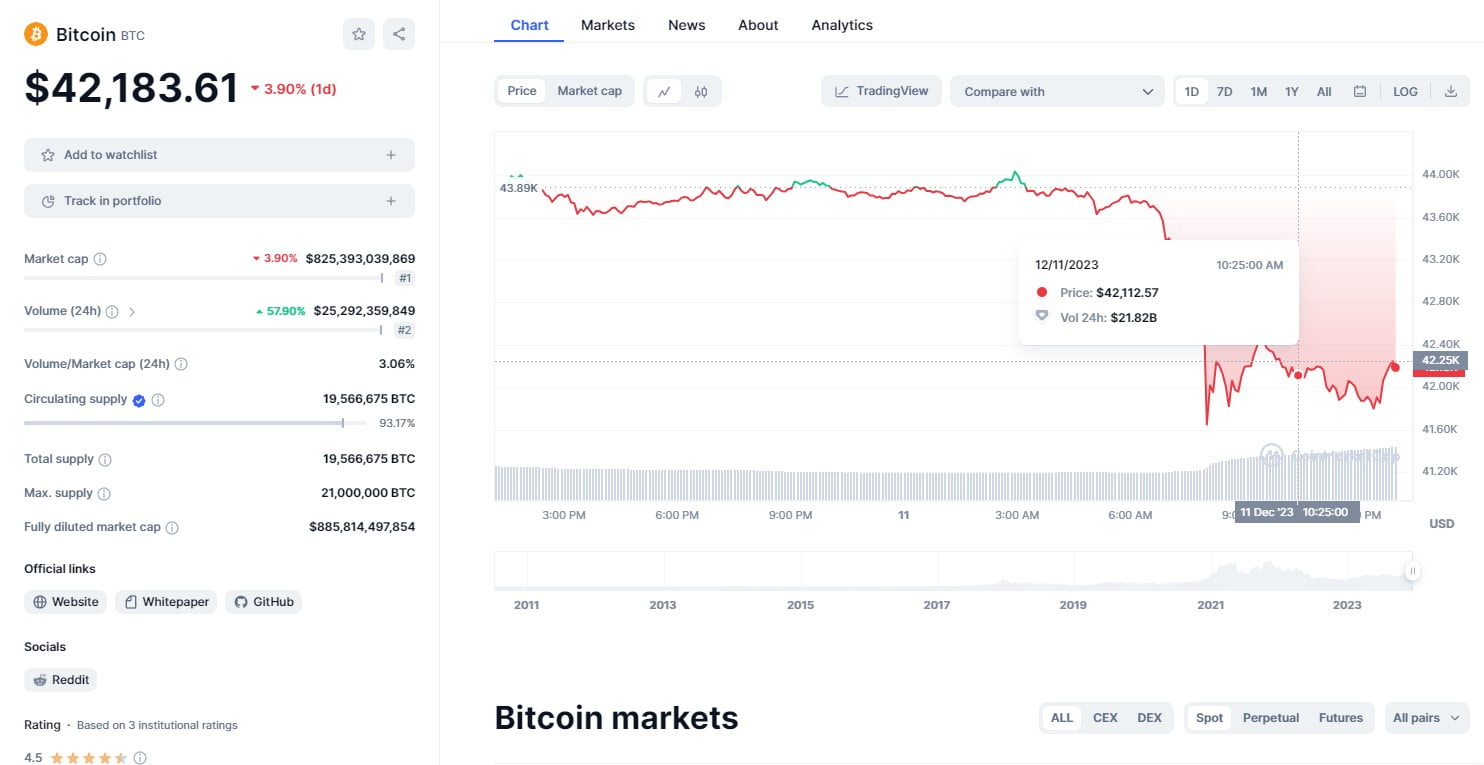Open the Reddit social link

tap(60, 680)
